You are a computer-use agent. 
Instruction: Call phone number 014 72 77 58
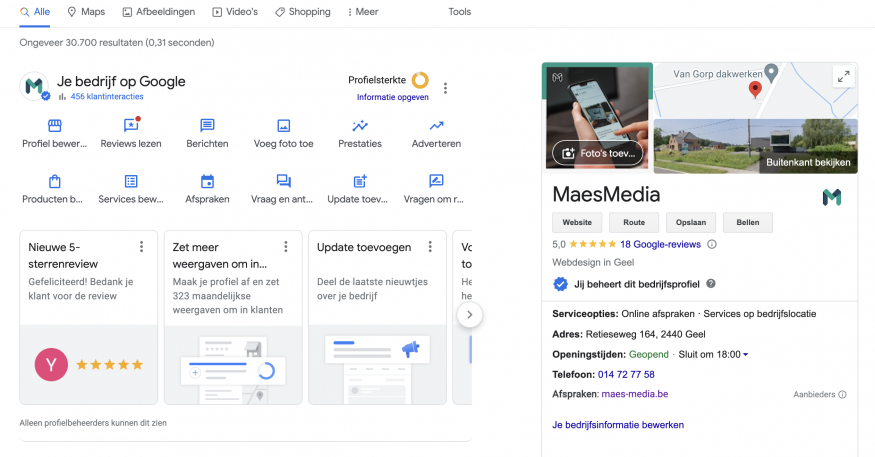626,374
